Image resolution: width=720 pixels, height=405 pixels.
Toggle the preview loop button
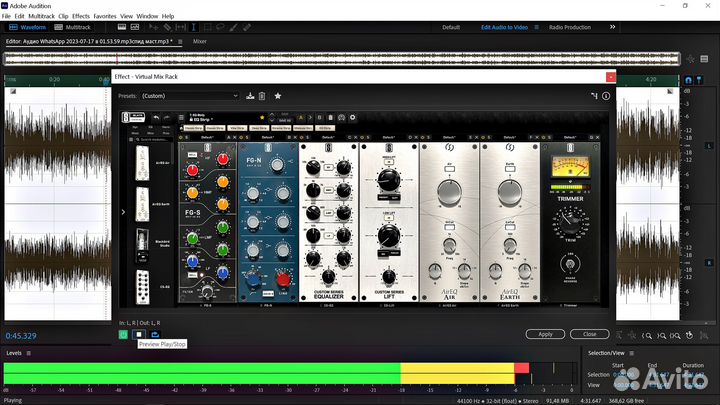(x=155, y=335)
